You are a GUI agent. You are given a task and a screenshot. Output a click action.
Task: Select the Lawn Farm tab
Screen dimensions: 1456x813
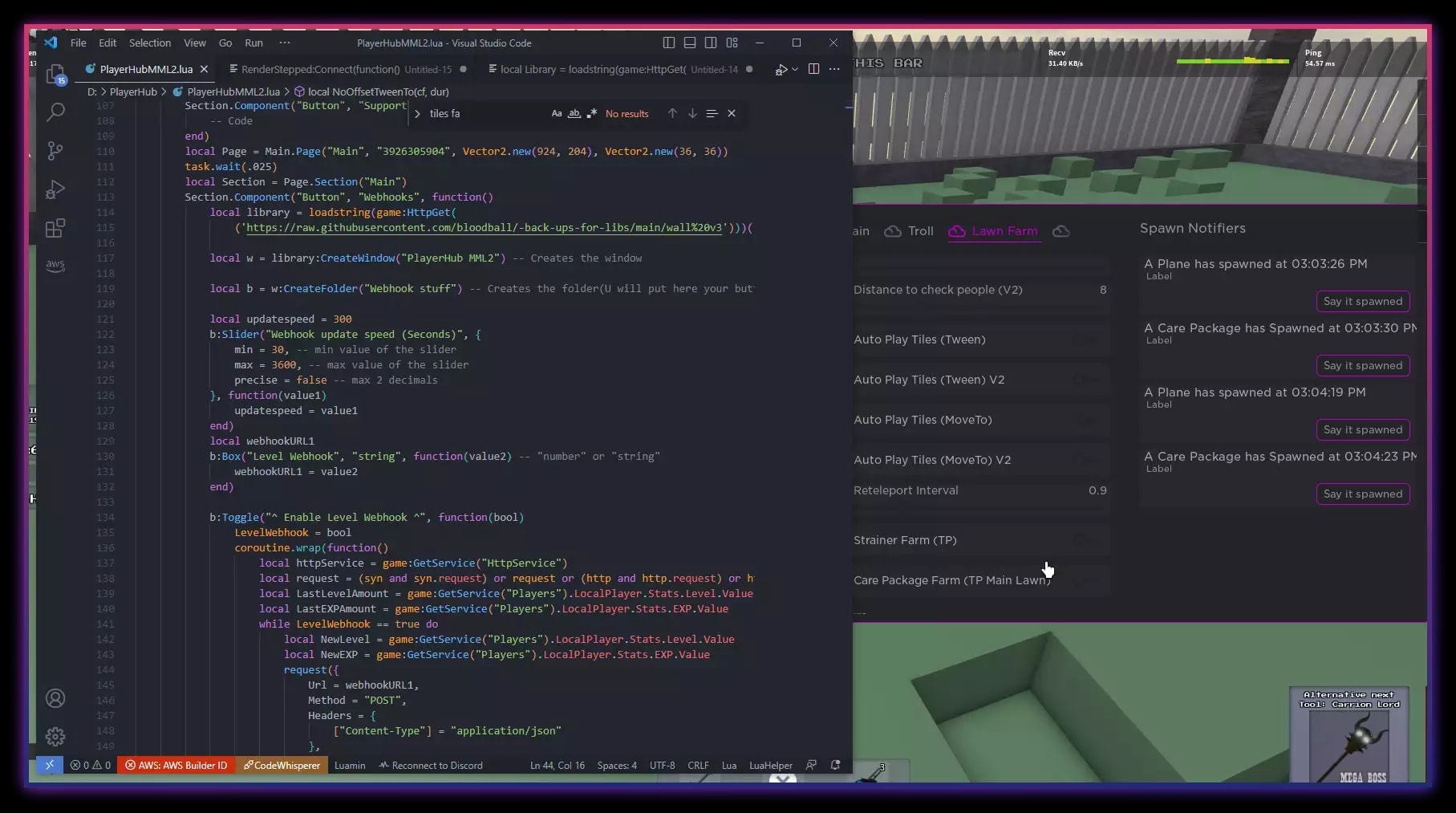coord(993,231)
